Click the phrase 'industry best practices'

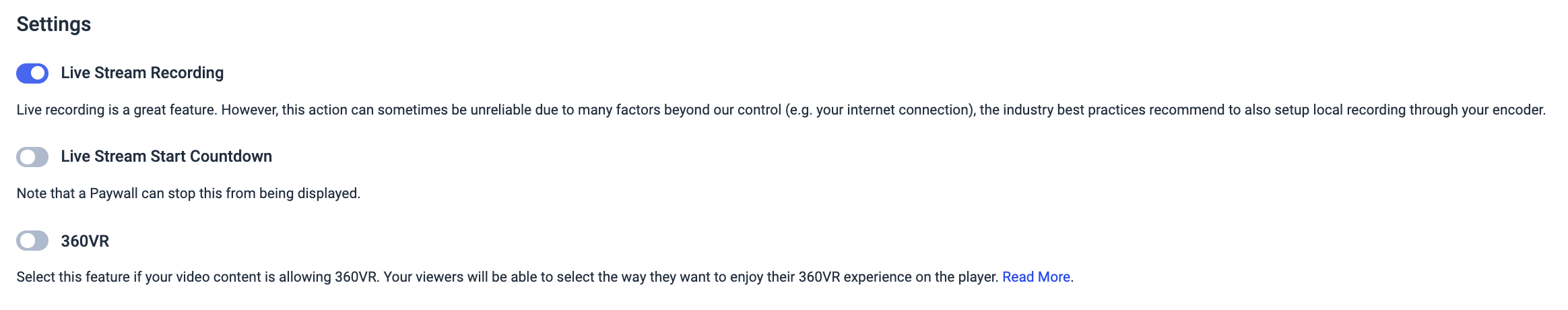tap(1074, 110)
